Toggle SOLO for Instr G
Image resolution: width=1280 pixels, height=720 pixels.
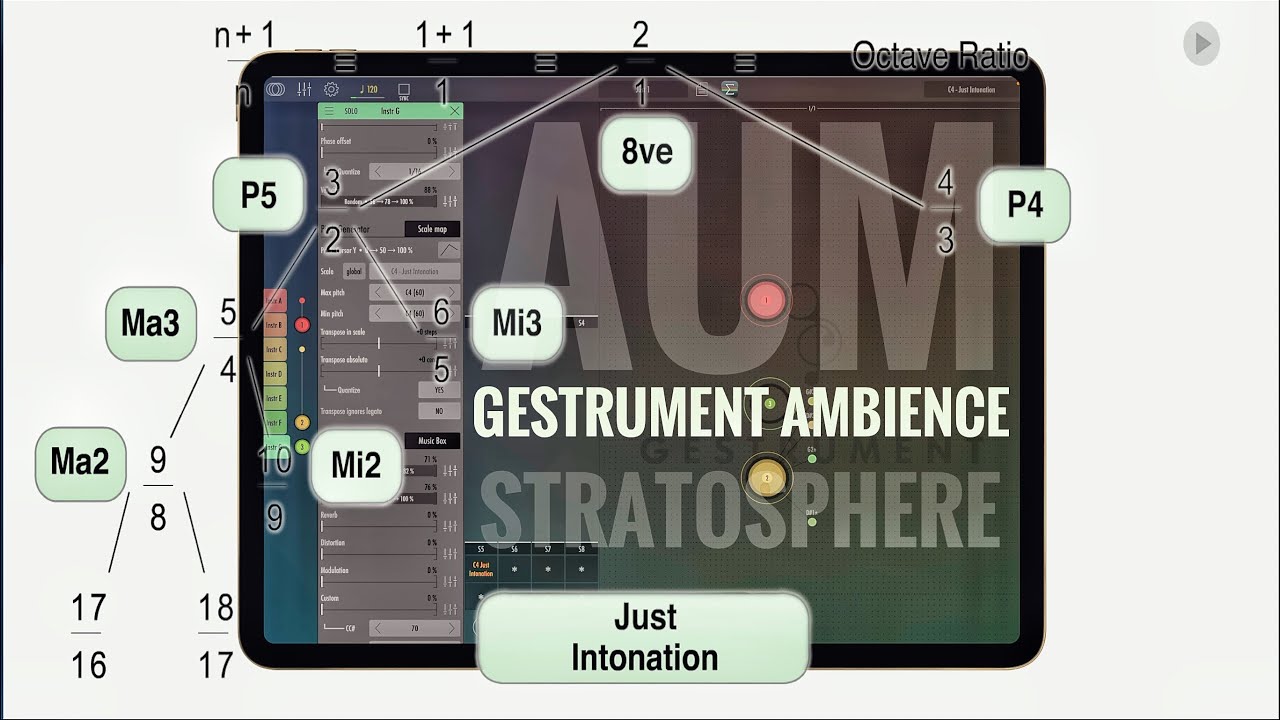click(x=351, y=111)
